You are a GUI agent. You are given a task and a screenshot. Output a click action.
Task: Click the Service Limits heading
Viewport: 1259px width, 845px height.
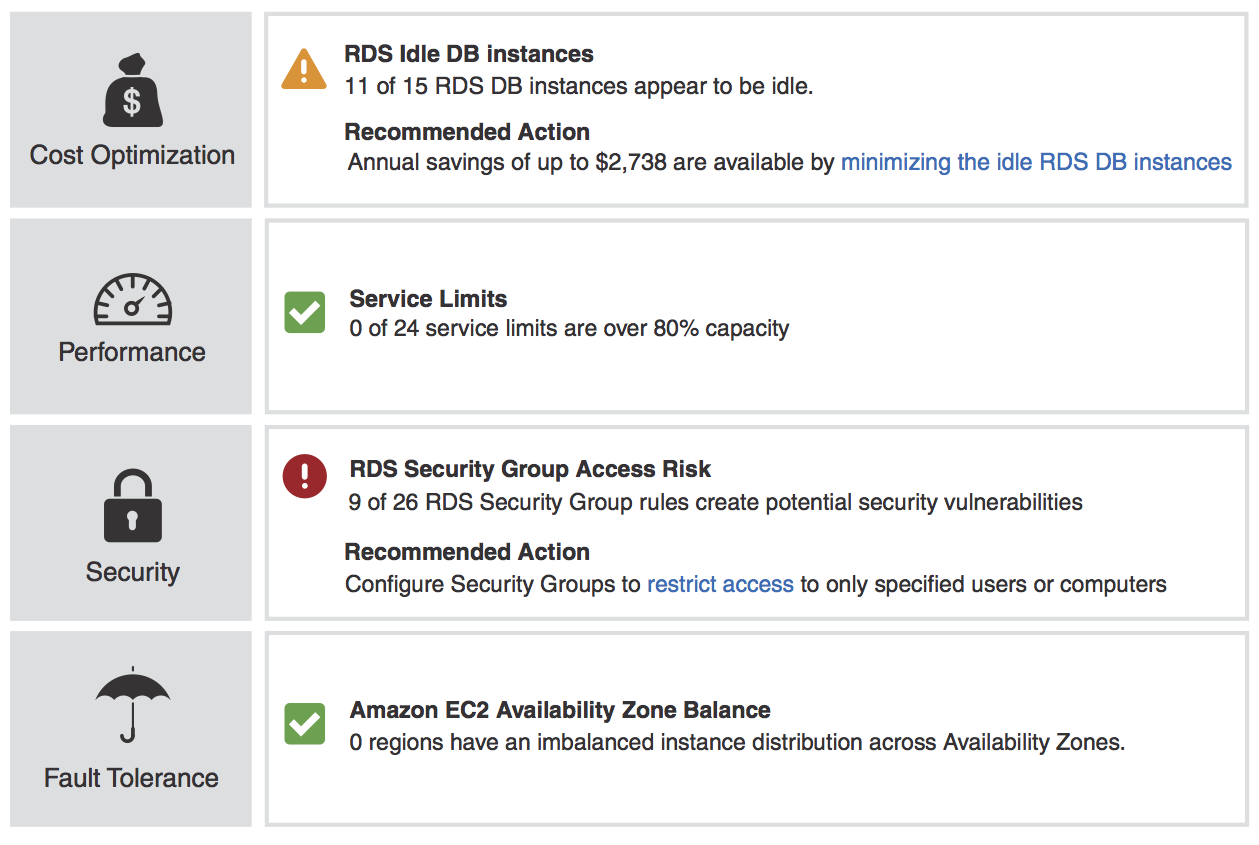(428, 299)
